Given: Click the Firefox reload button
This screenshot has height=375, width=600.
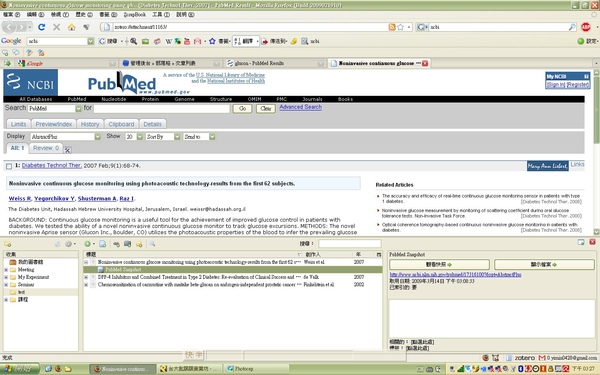Looking at the screenshot, I should 42,27.
